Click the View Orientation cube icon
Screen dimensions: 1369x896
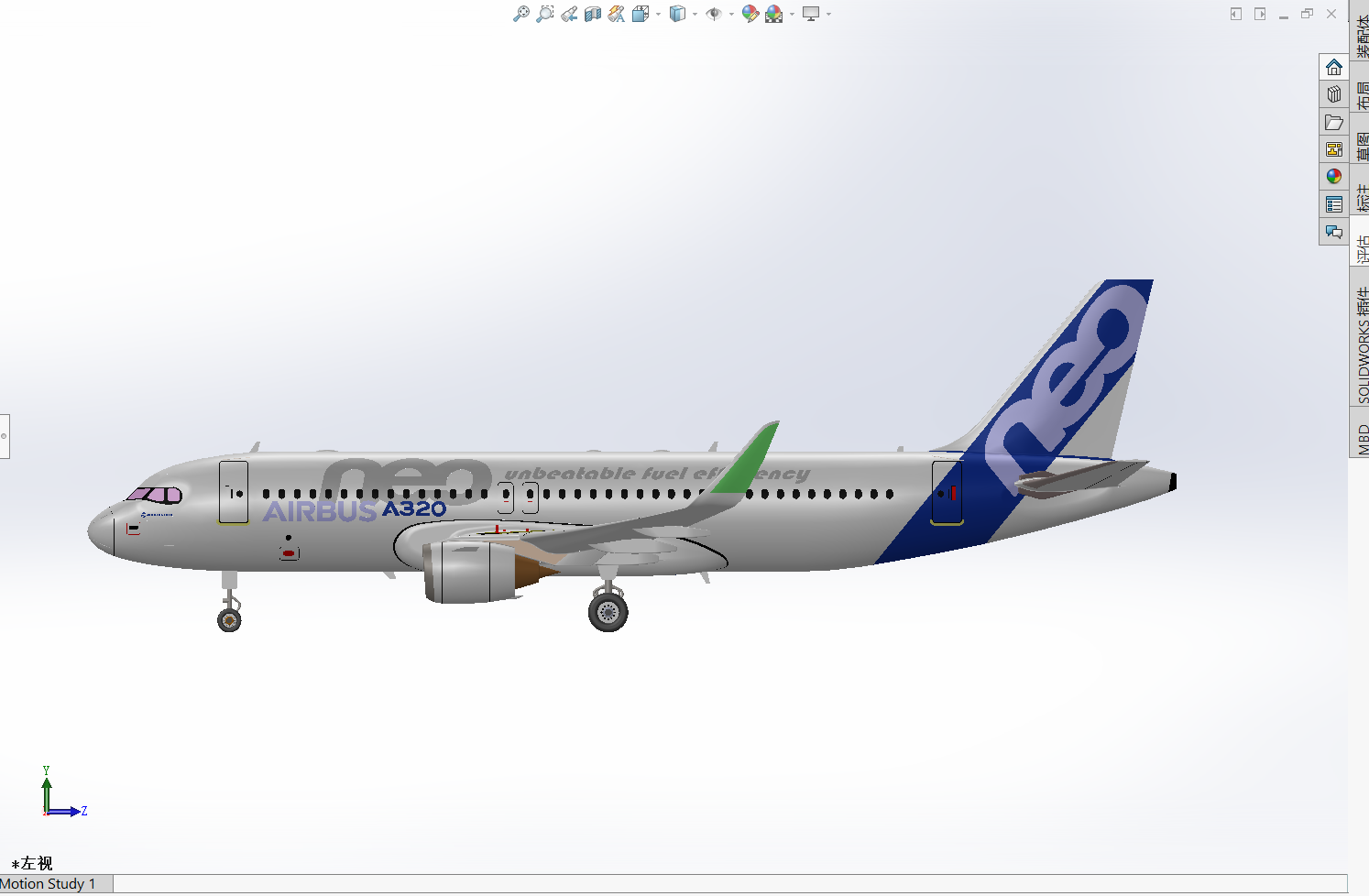tap(641, 14)
